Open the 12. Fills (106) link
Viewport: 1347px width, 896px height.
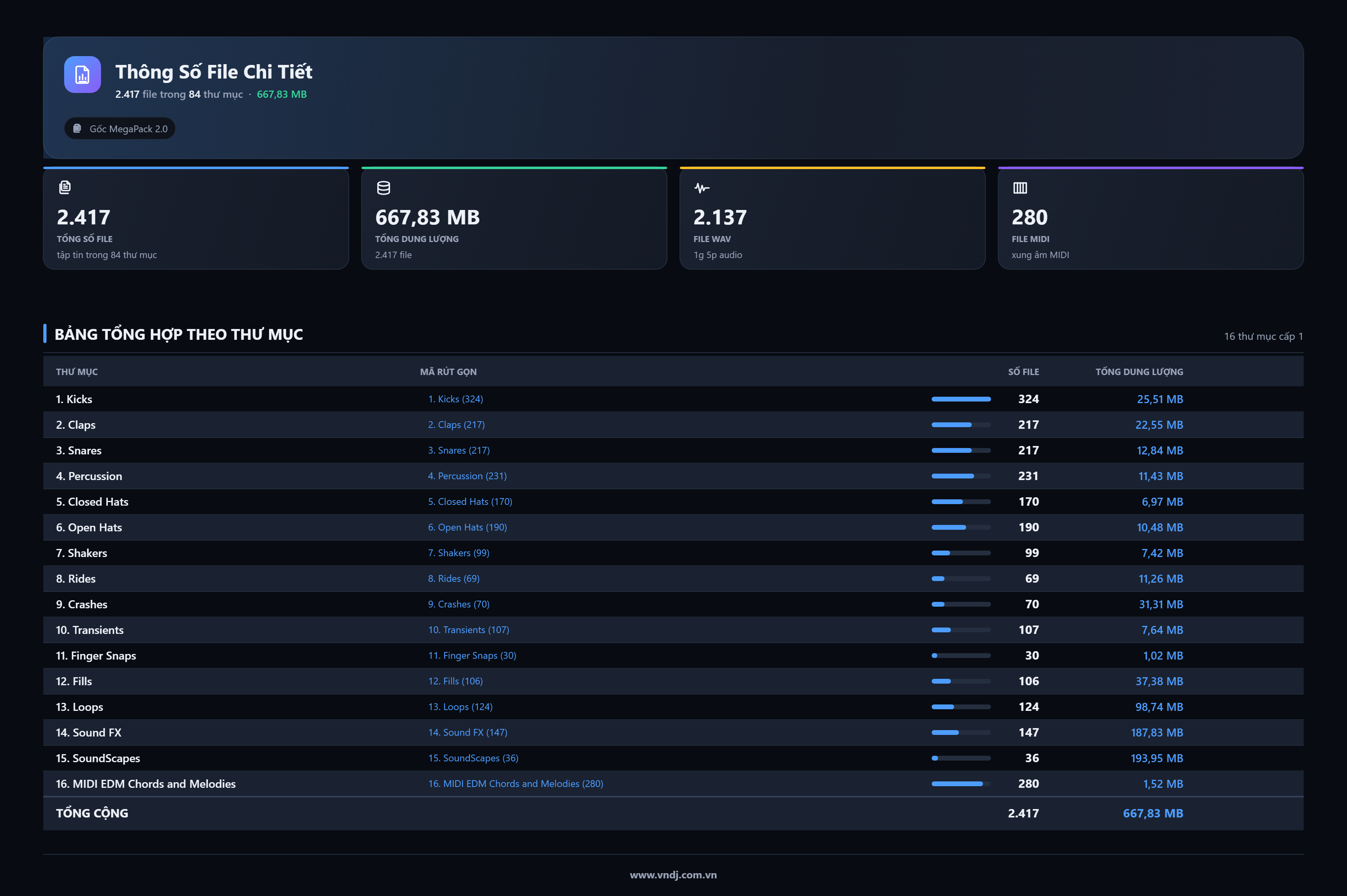pos(455,681)
